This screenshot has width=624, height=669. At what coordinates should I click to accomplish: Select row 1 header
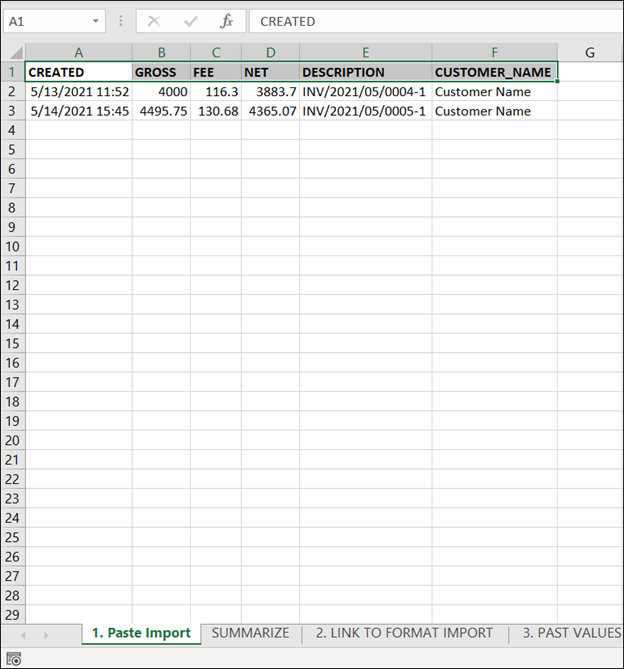coord(12,72)
